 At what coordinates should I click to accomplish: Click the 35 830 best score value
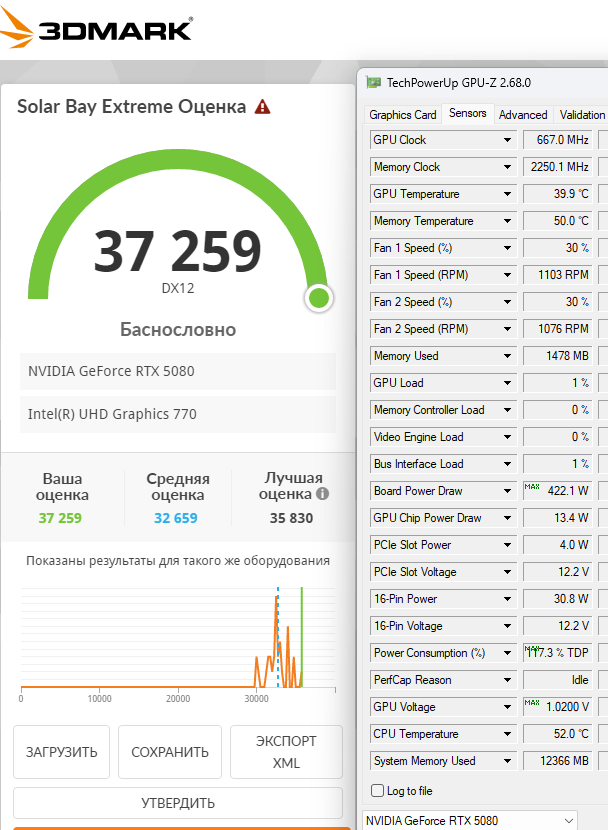[x=292, y=518]
